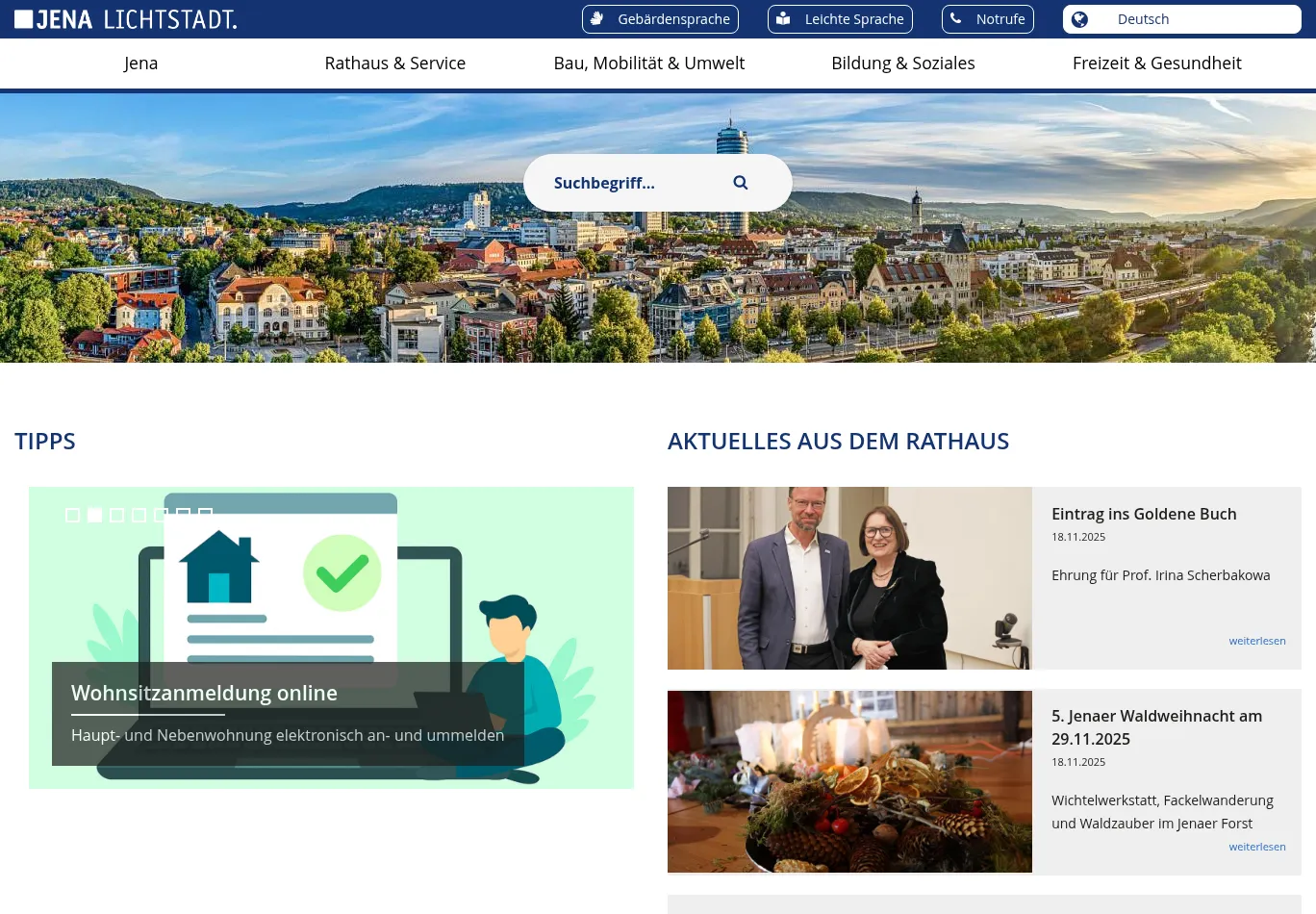
Task: Click the Waldweihnacht candle decoration photo
Action: tap(849, 781)
